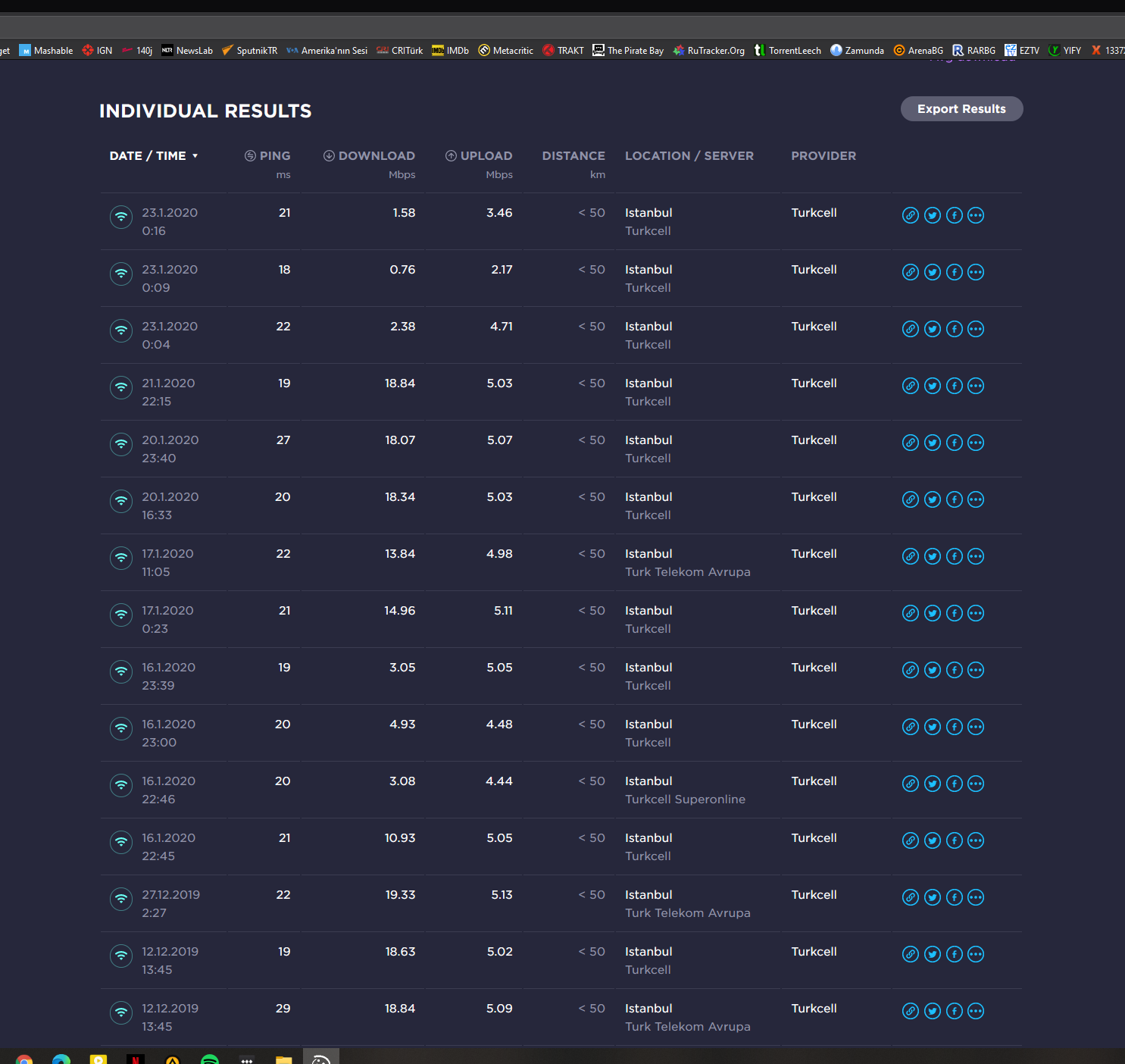Open IMDb bookmark

pyautogui.click(x=451, y=50)
